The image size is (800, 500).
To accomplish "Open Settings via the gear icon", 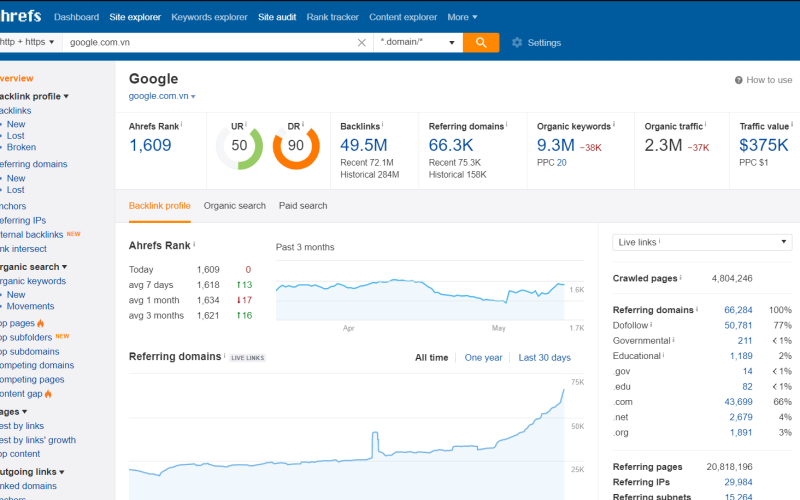I will point(517,43).
